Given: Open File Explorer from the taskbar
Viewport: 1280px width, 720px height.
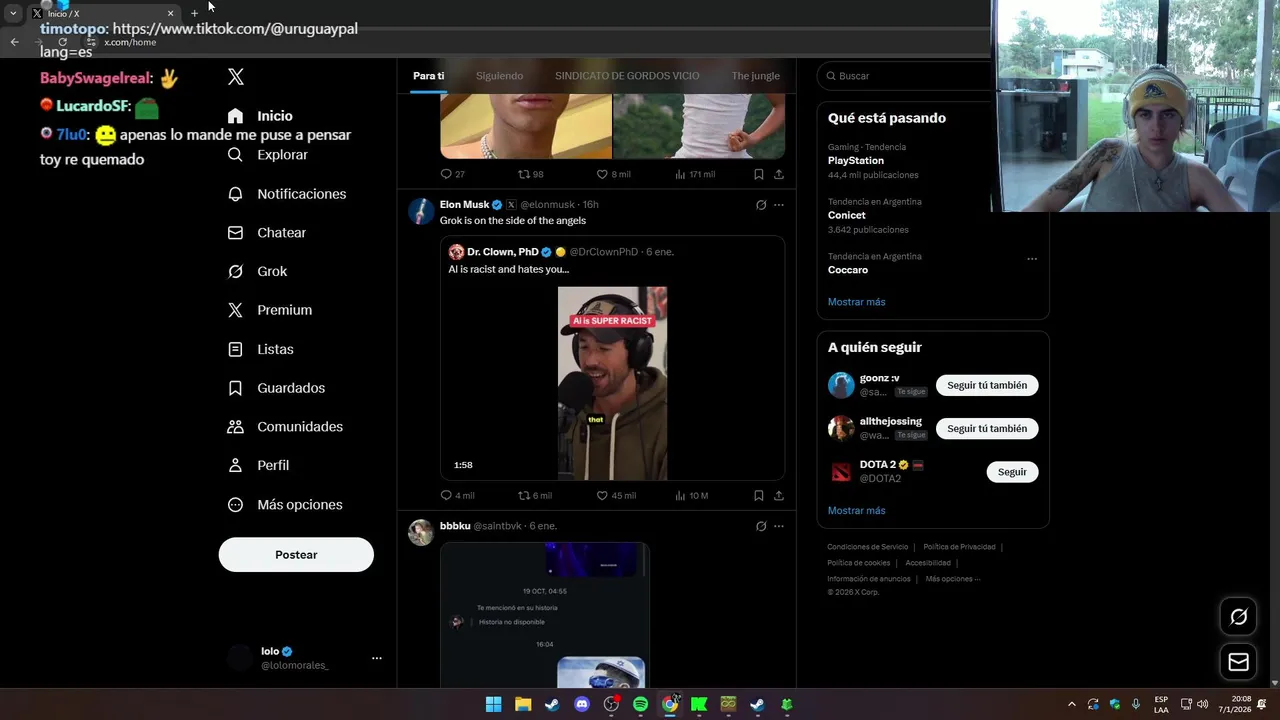Looking at the screenshot, I should click(523, 704).
